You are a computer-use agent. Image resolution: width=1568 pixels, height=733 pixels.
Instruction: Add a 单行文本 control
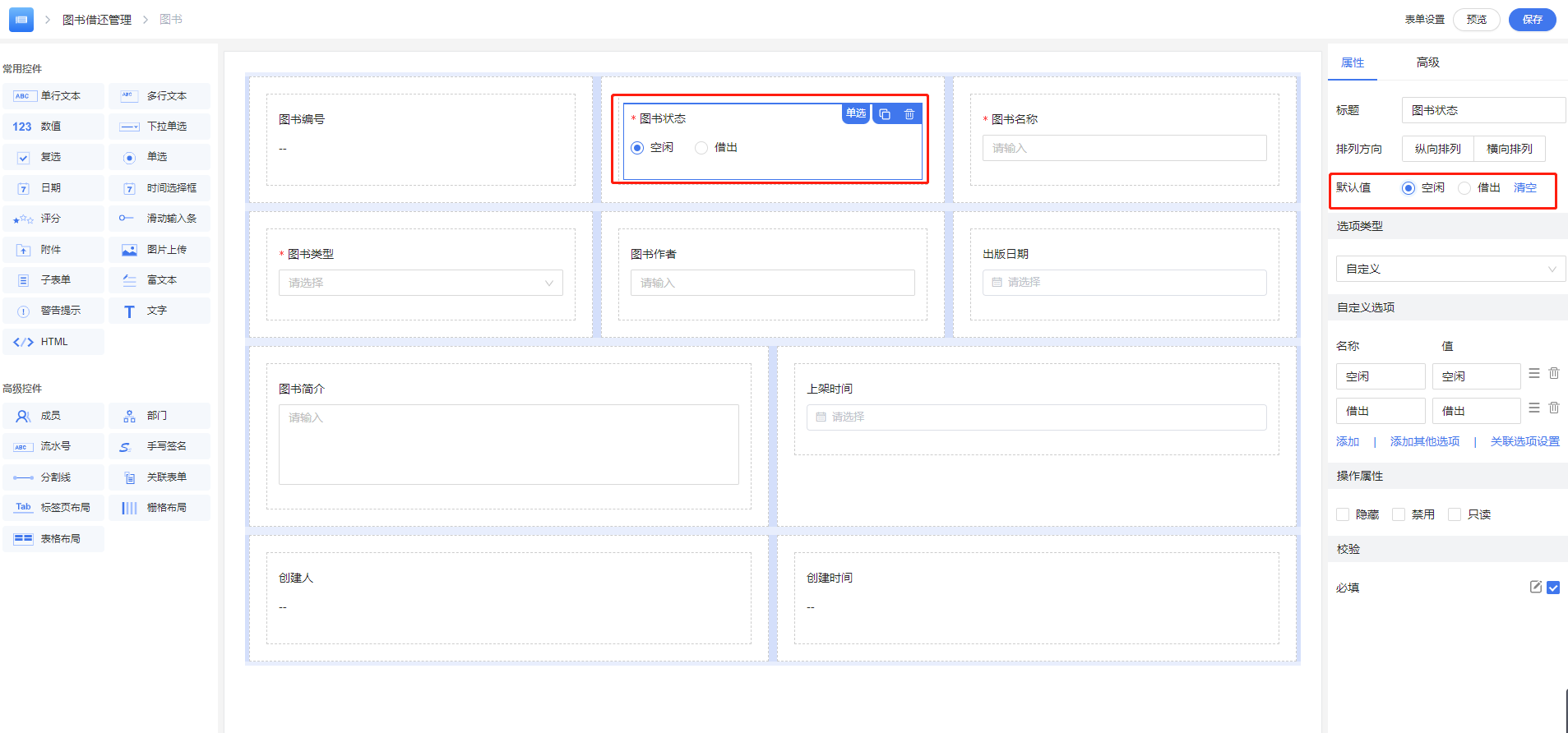pos(53,96)
